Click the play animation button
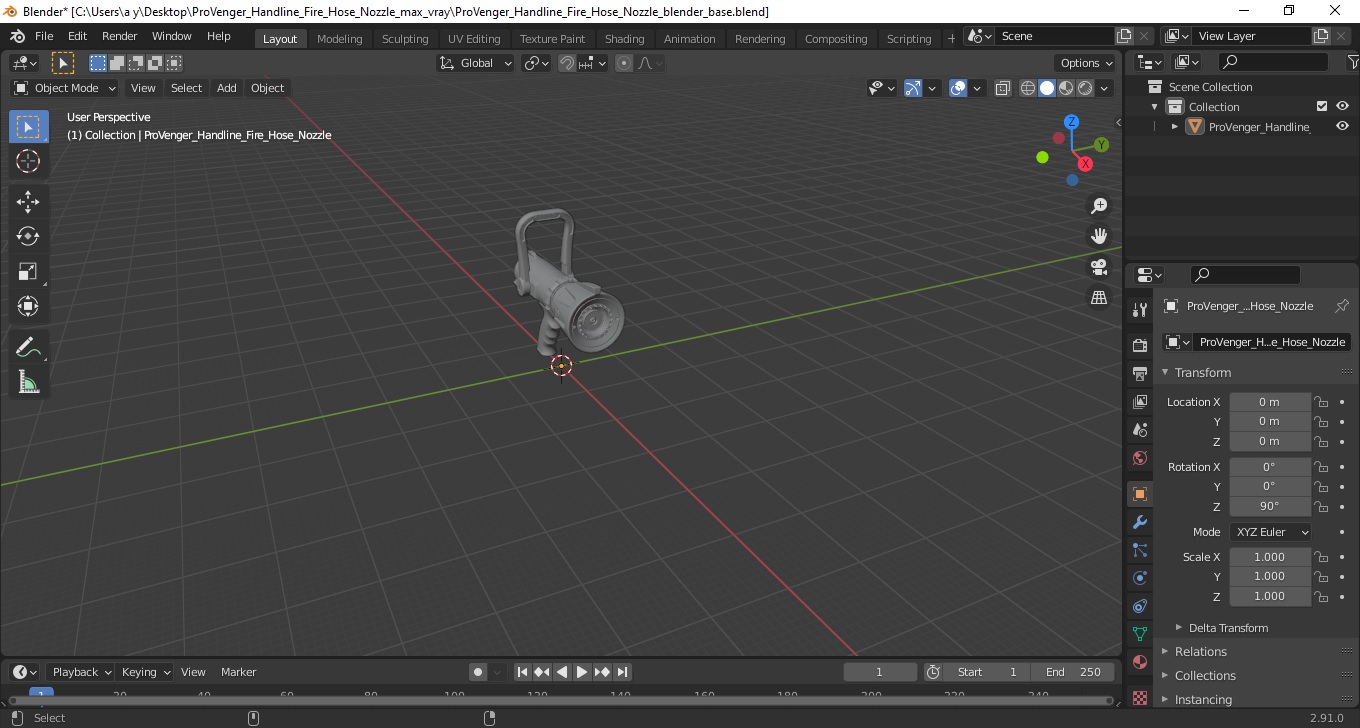The image size is (1360, 728). coord(582,672)
